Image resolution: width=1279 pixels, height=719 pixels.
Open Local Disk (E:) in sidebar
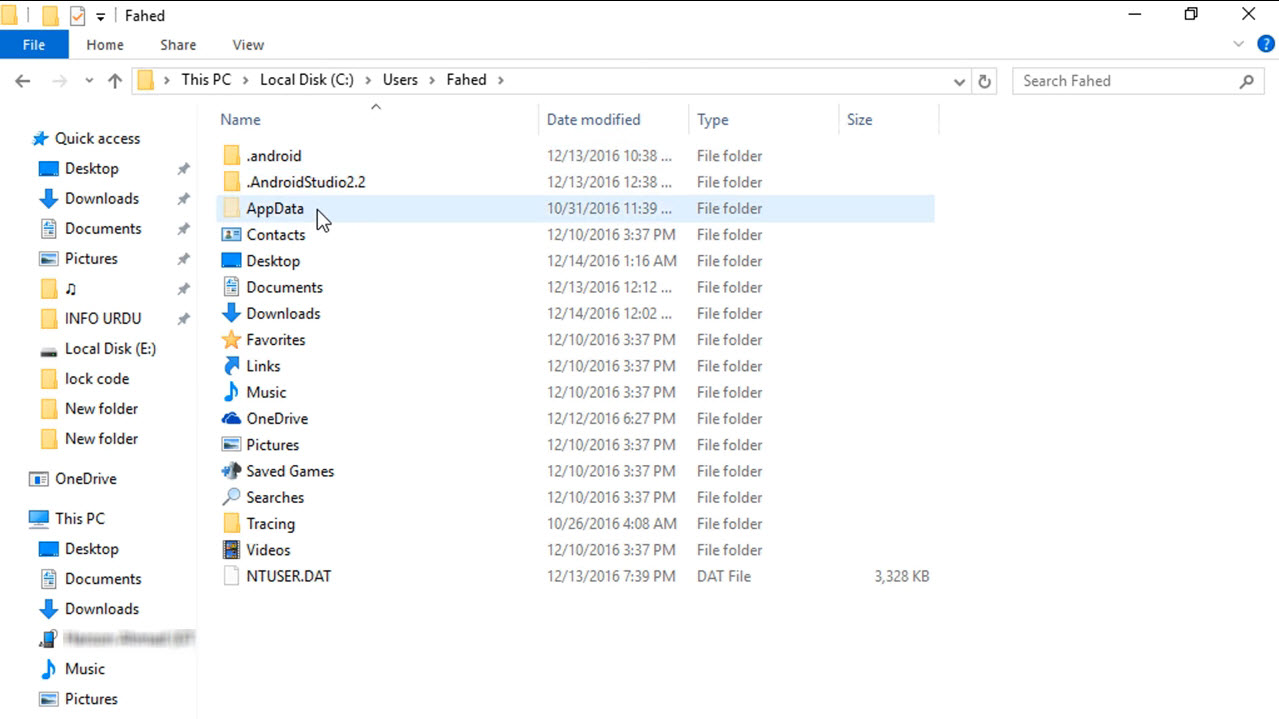coord(110,348)
